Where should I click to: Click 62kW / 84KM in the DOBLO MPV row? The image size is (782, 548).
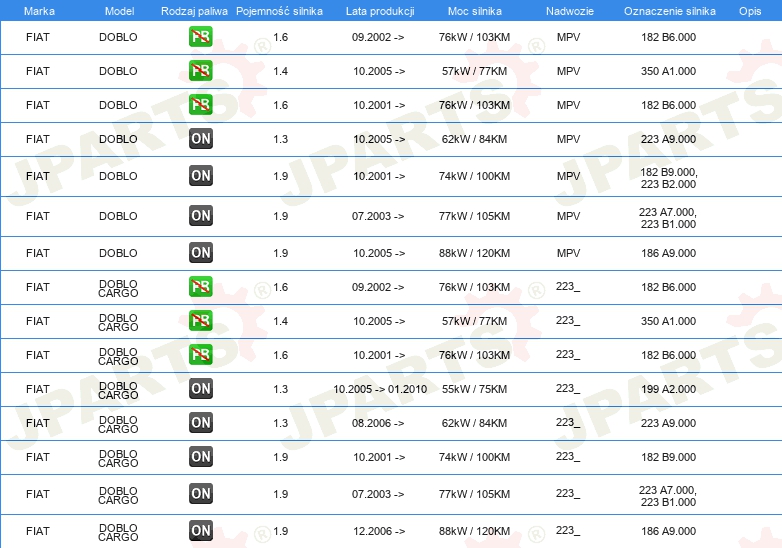[474, 139]
